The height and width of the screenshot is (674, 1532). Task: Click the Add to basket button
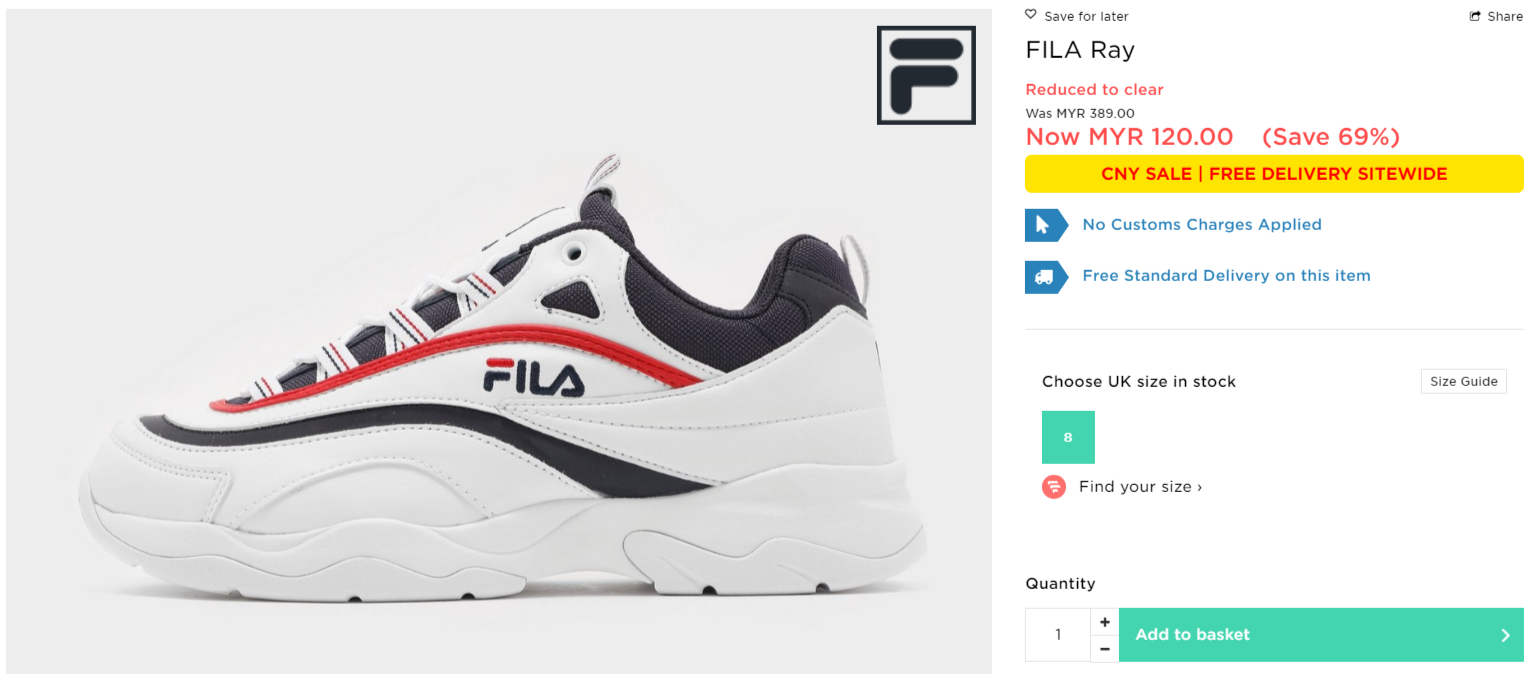coord(1321,635)
